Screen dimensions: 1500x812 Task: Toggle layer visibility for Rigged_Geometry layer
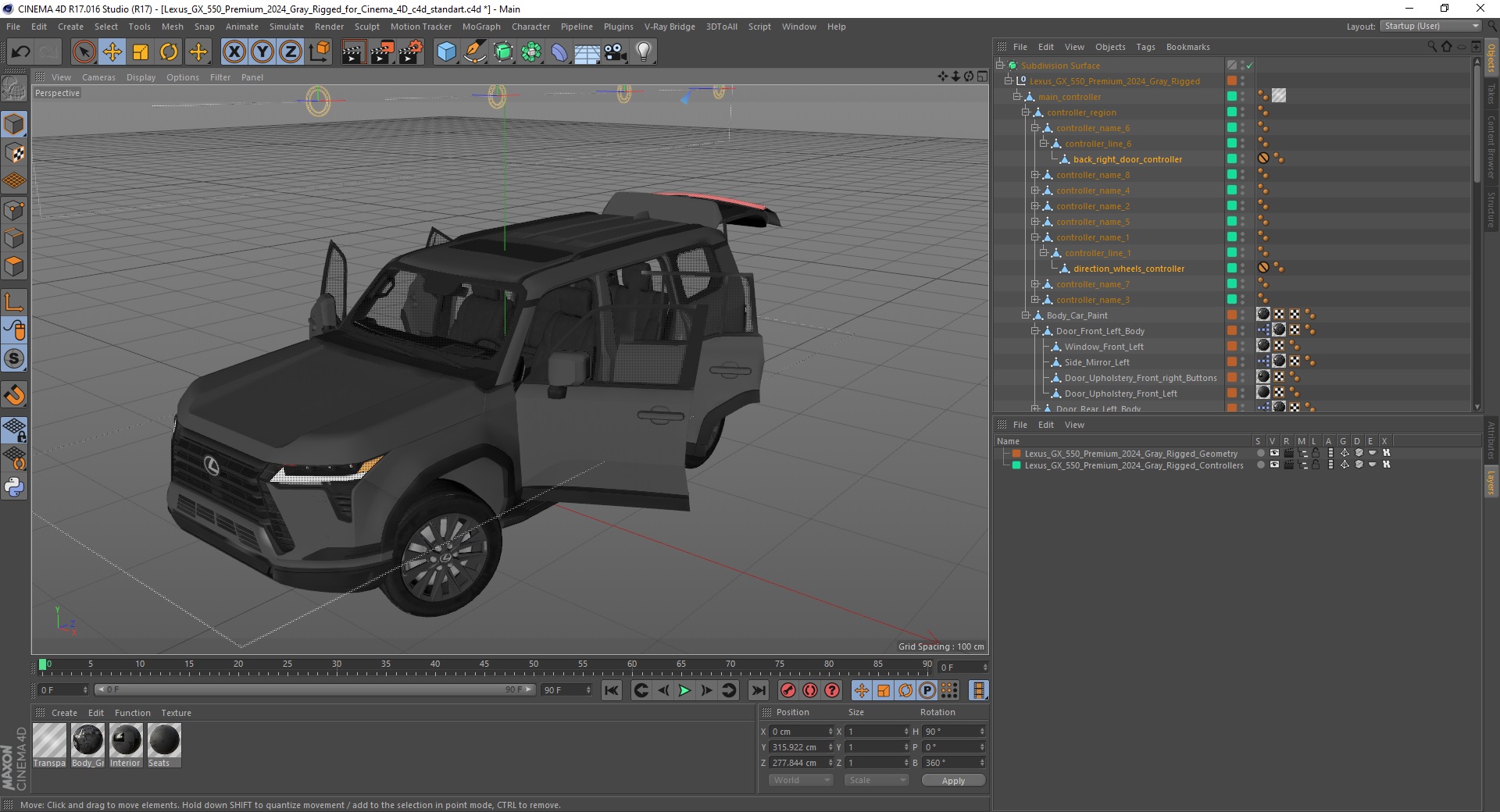(x=1274, y=453)
